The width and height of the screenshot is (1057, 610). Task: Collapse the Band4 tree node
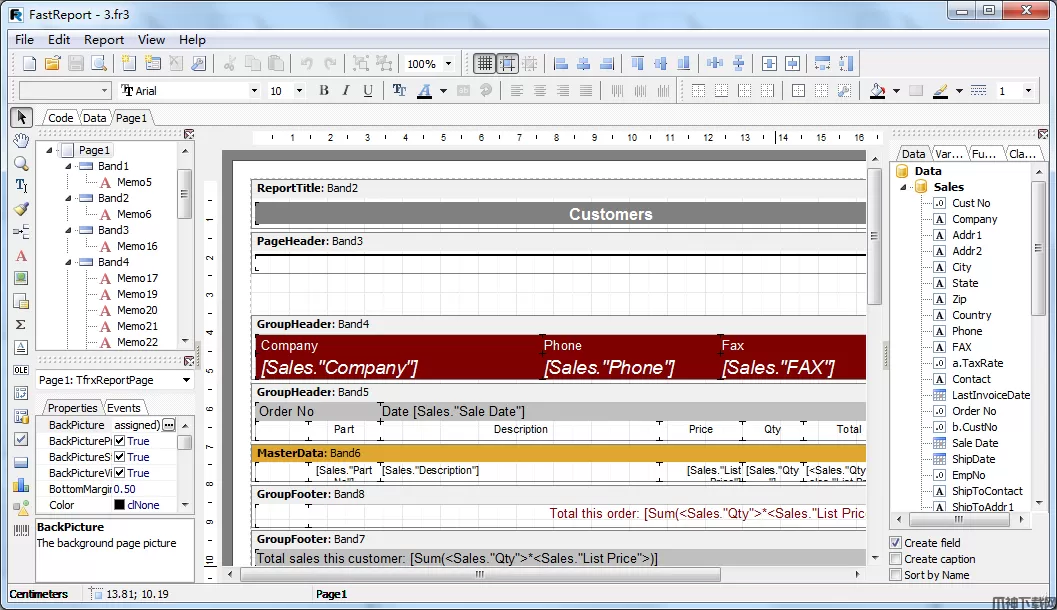pyautogui.click(x=69, y=262)
